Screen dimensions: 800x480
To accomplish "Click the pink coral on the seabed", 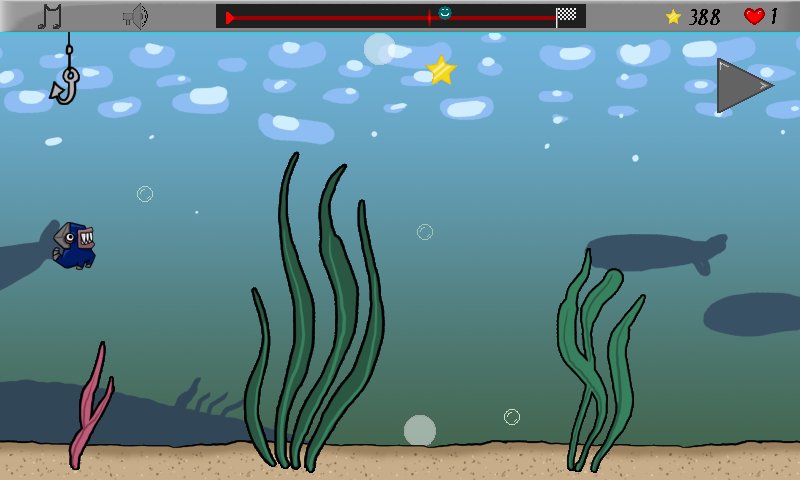I will pyautogui.click(x=88, y=410).
